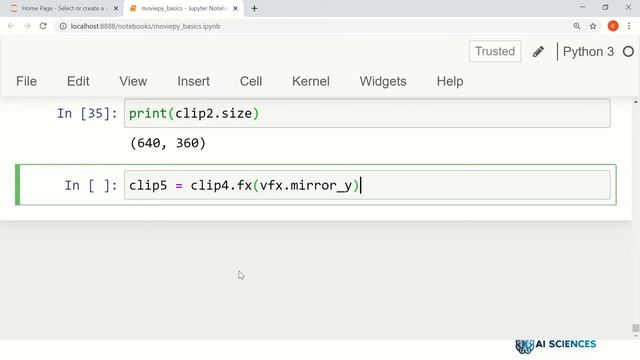Click the Python 3 kernel name
Screen dimensions: 640x360
point(588,51)
